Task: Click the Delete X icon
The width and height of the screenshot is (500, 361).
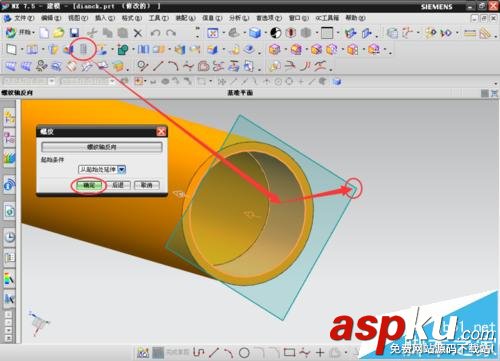Action: pos(138,33)
